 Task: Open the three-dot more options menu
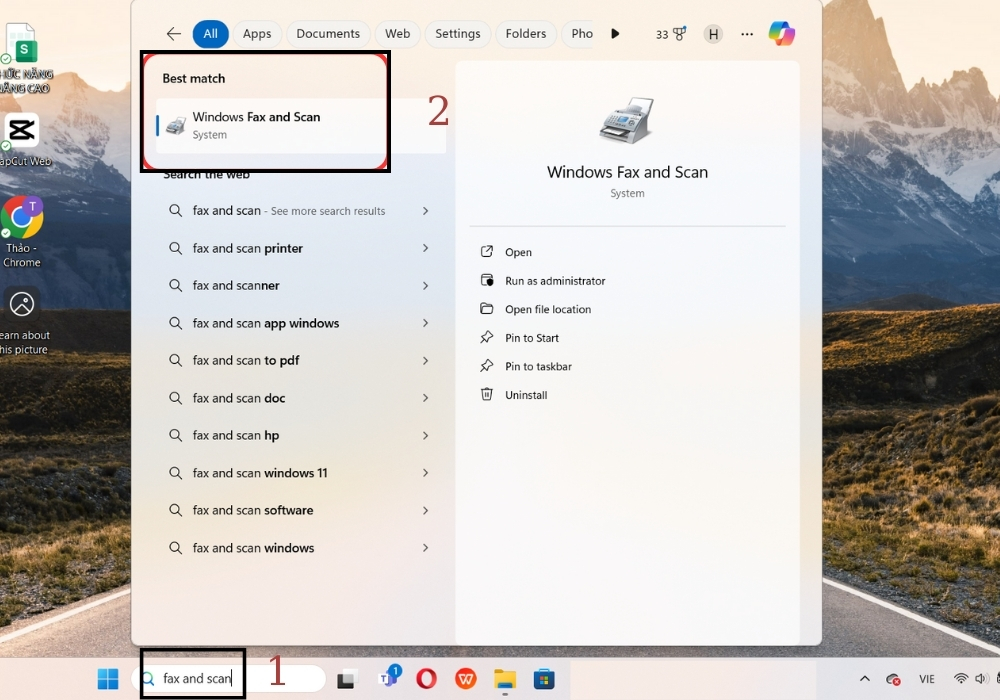click(747, 34)
